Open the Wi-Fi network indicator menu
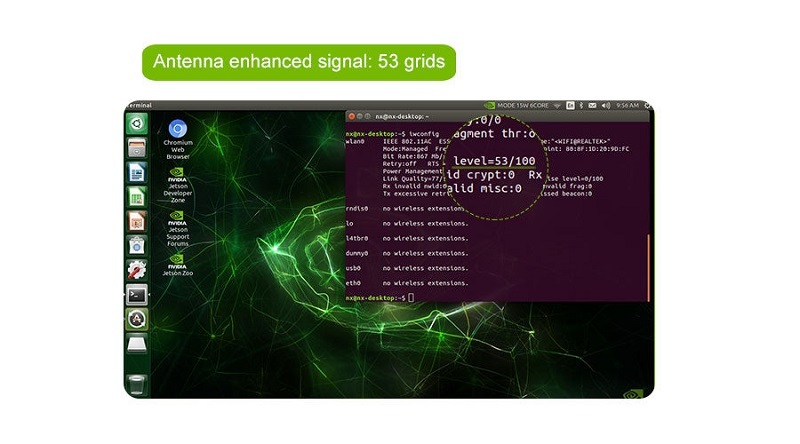 click(557, 106)
